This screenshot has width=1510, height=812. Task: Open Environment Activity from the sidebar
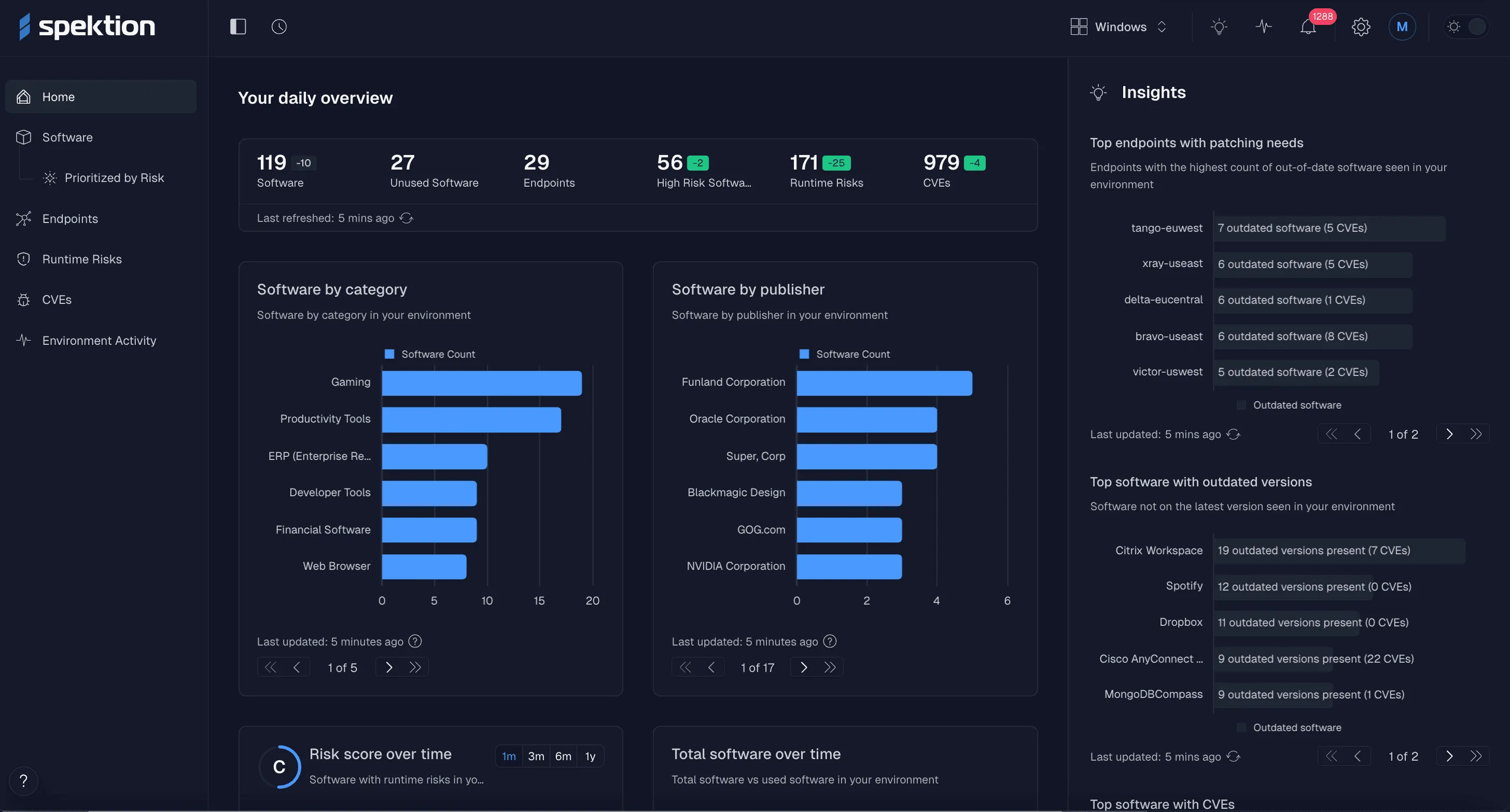click(99, 340)
